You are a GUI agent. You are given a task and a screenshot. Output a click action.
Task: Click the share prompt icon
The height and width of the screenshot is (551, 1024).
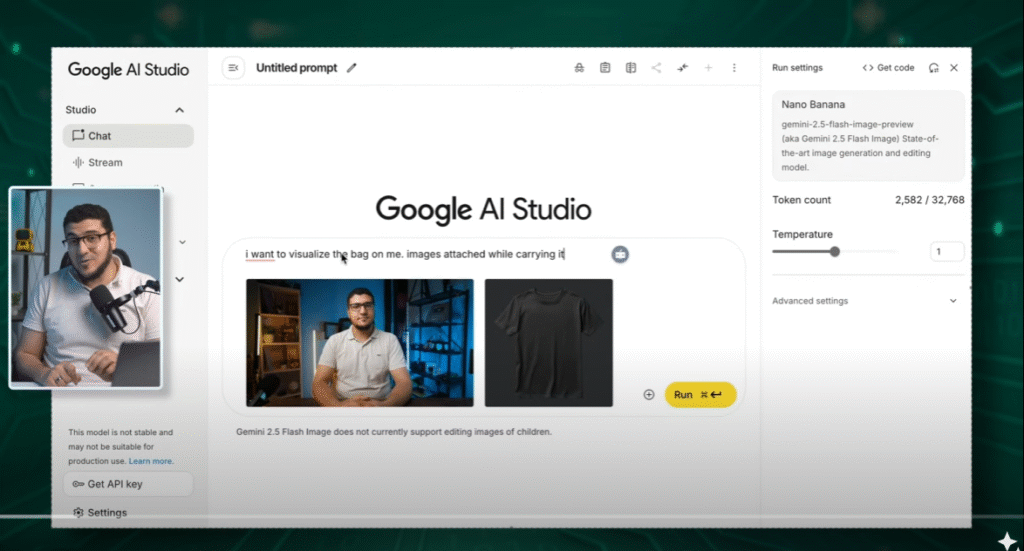click(657, 68)
